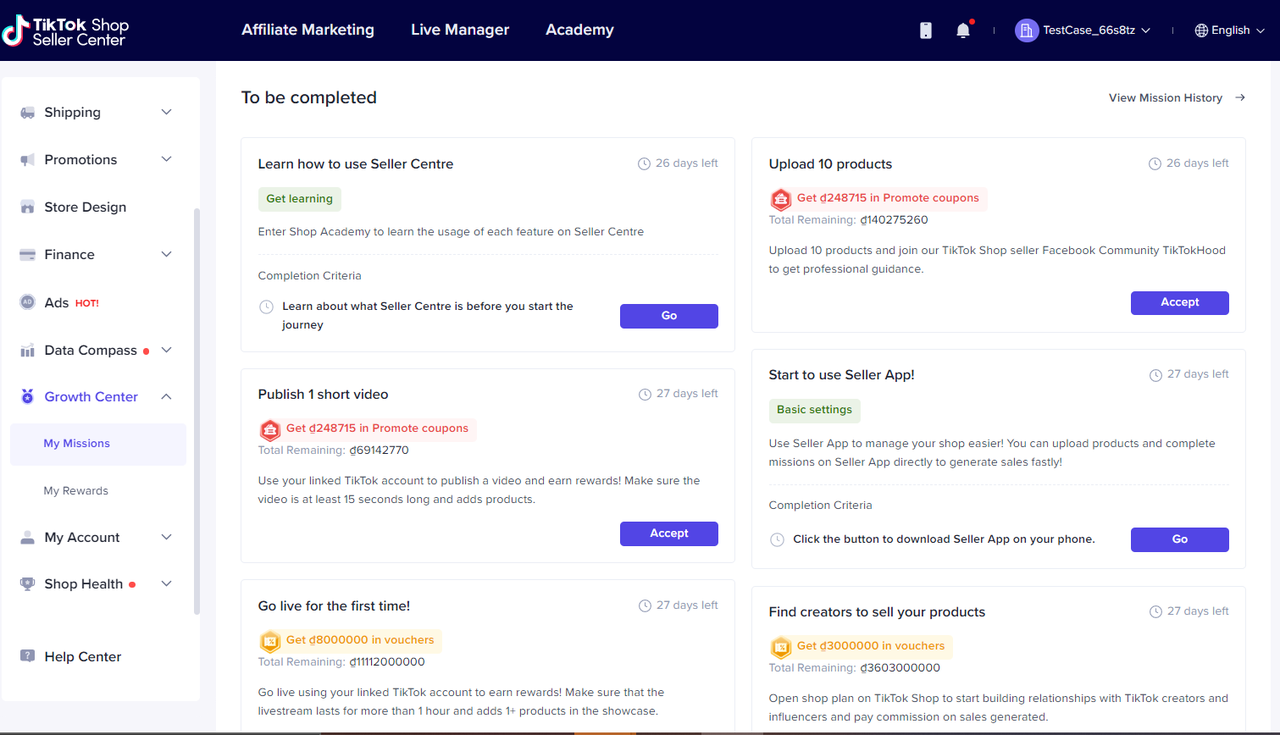The image size is (1280, 735).
Task: Click the sidebar vertical scrollbar
Action: tap(196, 410)
